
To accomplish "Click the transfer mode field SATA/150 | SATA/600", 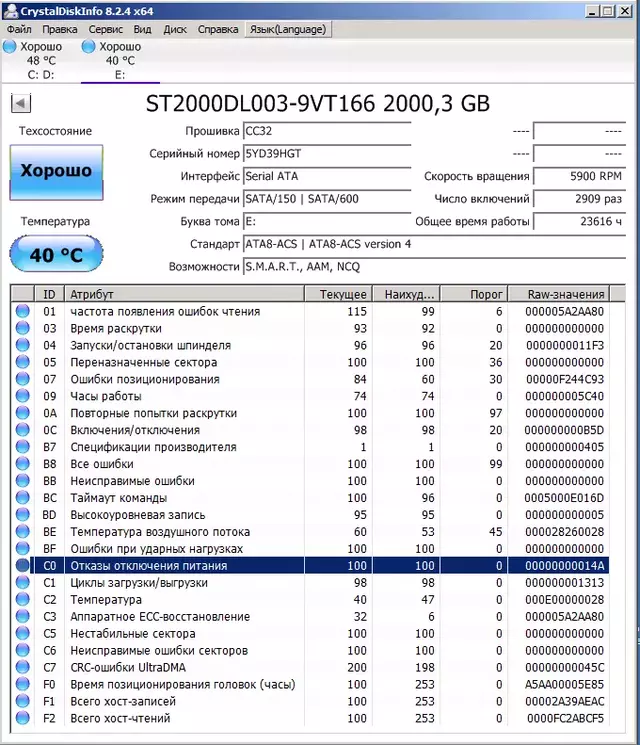I will (x=327, y=199).
